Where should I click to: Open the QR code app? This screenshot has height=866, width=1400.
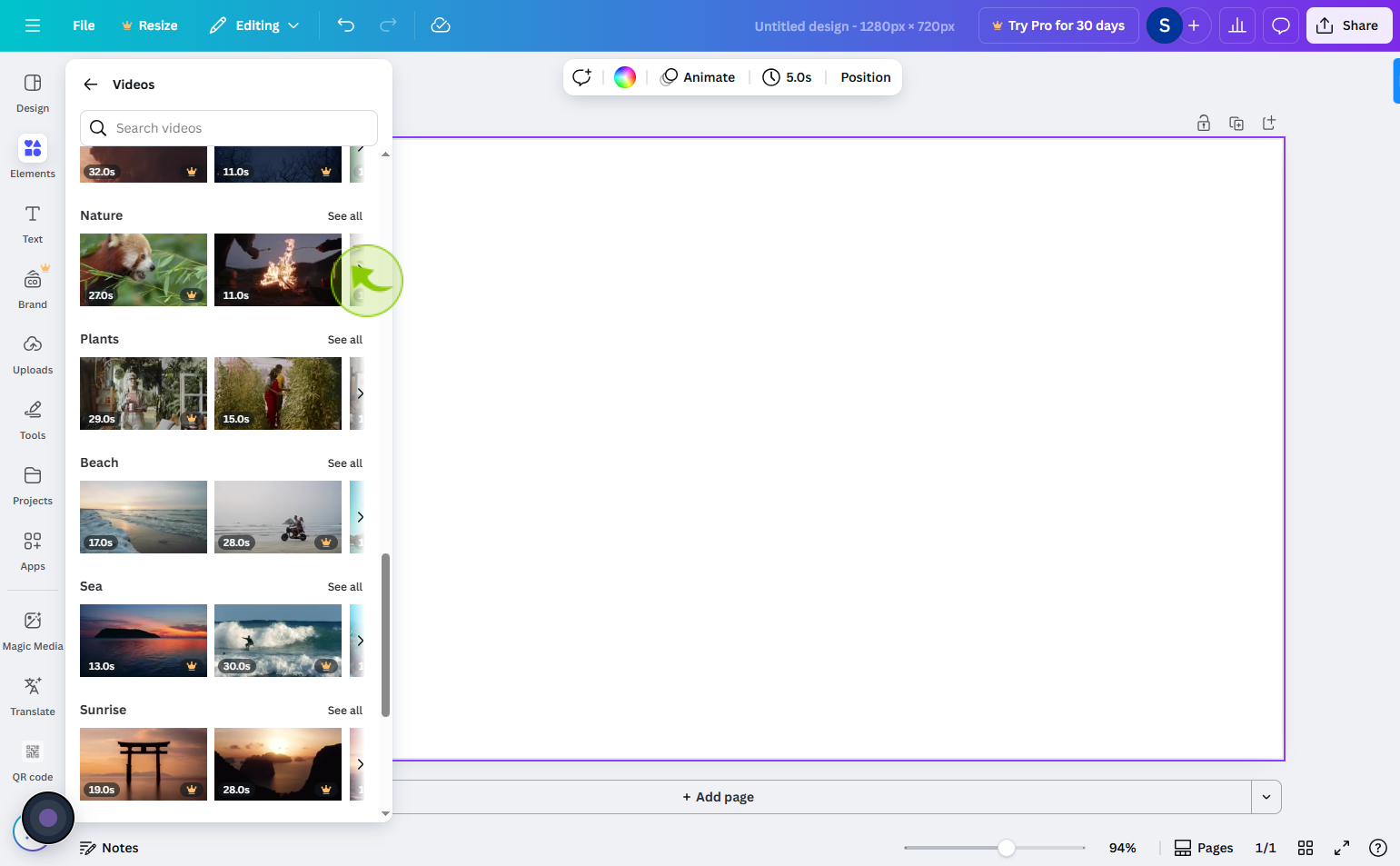click(x=33, y=761)
